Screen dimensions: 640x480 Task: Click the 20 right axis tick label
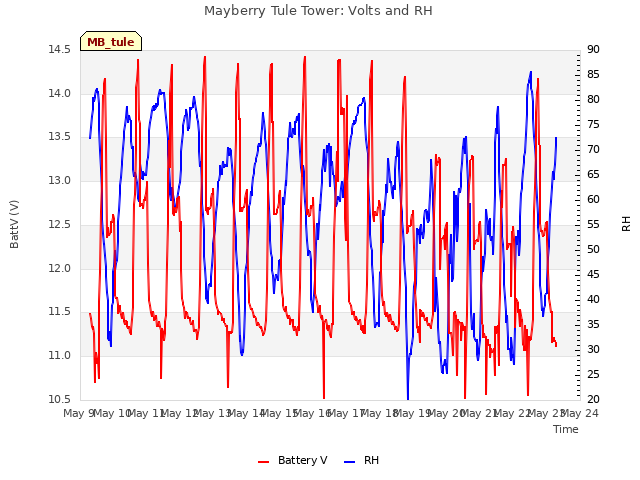[593, 399]
